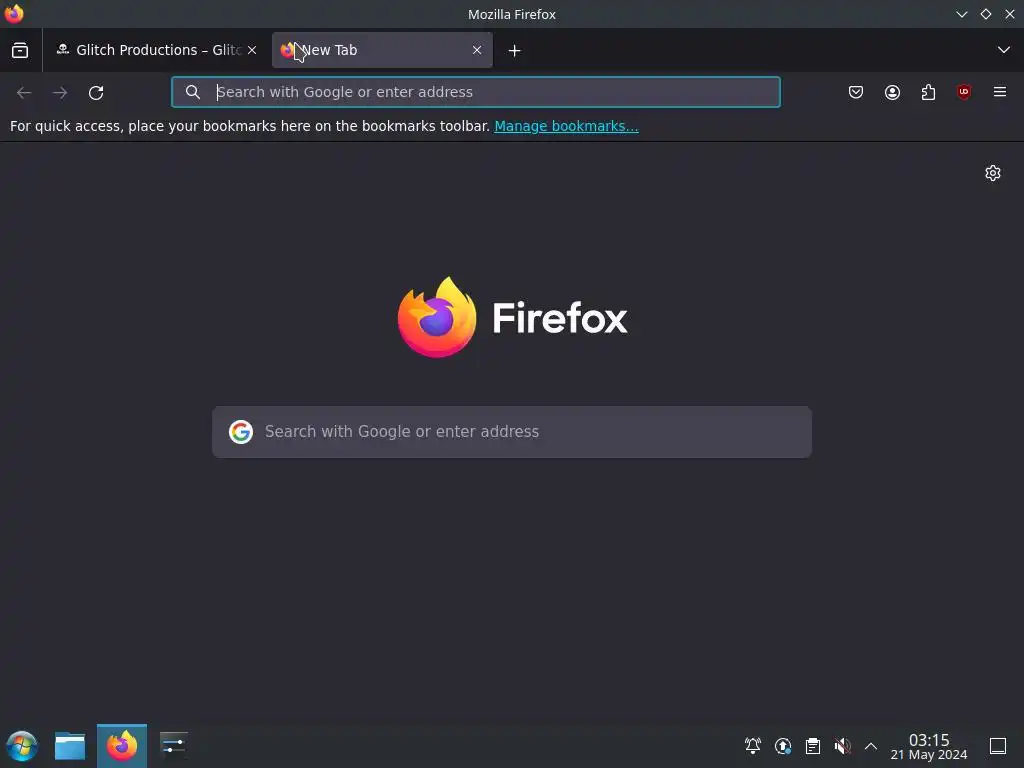Focus the address bar search field

point(476,92)
